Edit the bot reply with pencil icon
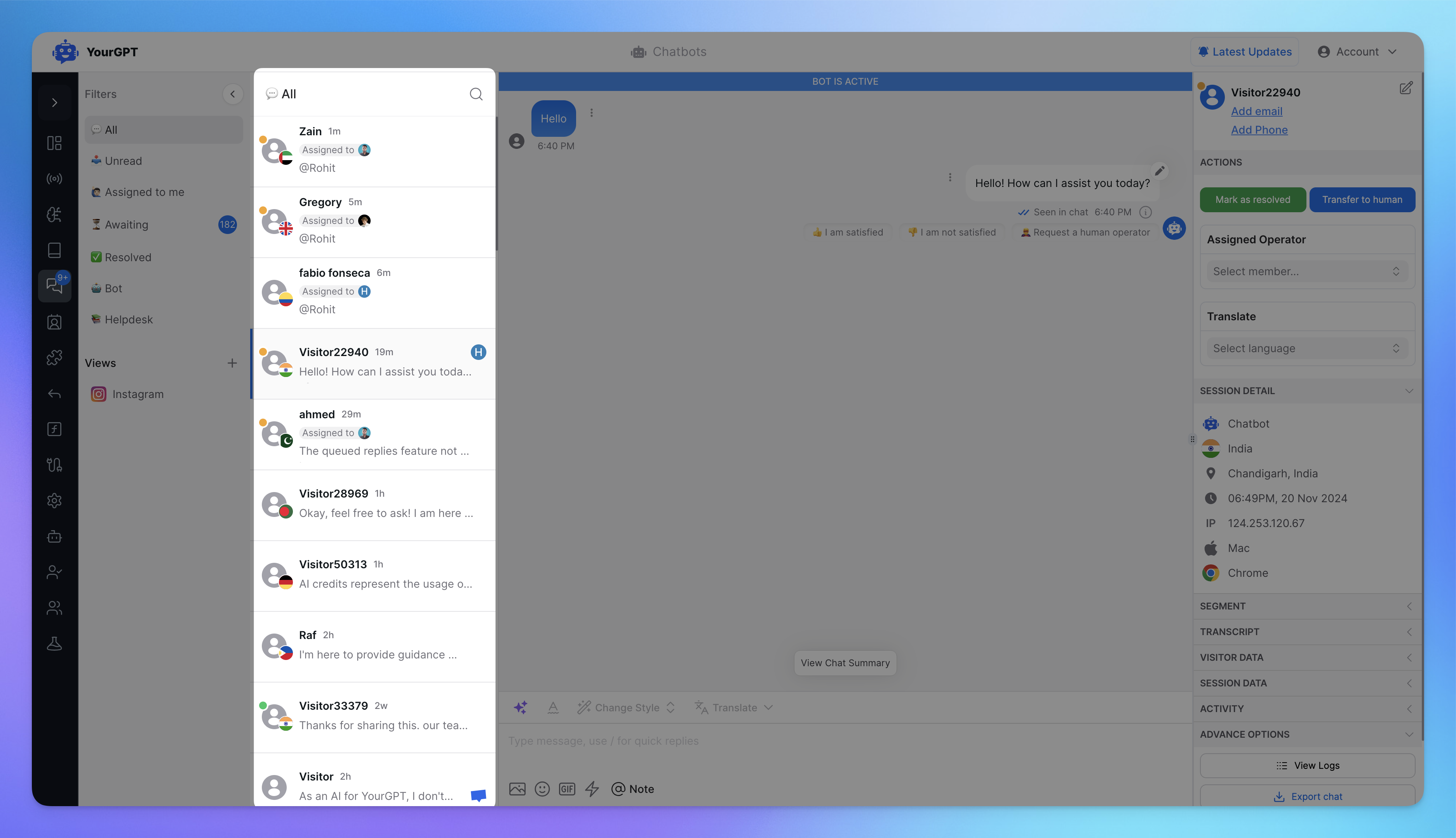This screenshot has height=838, width=1456. [1160, 170]
